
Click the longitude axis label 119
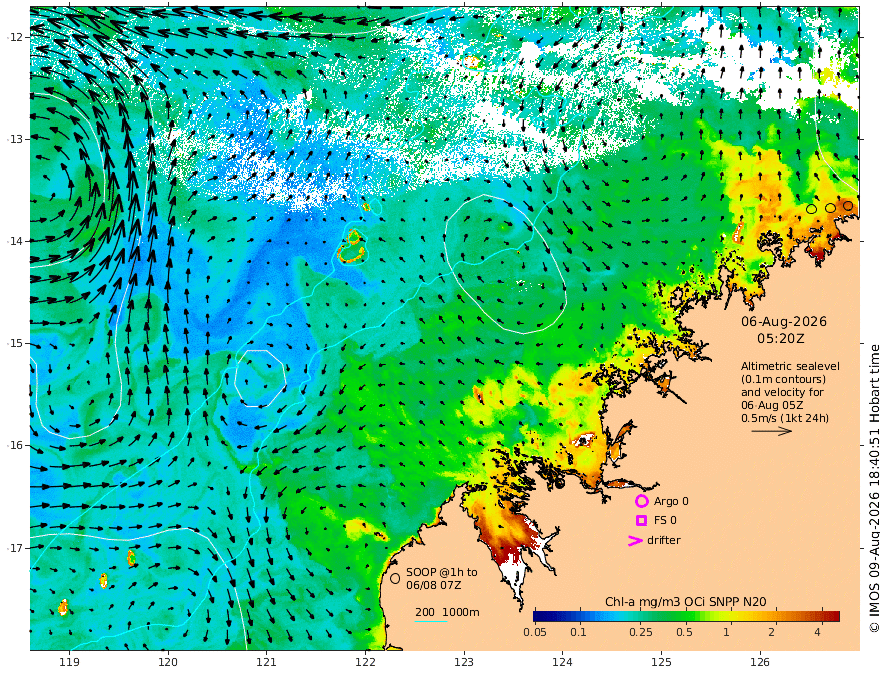pyautogui.click(x=69, y=662)
